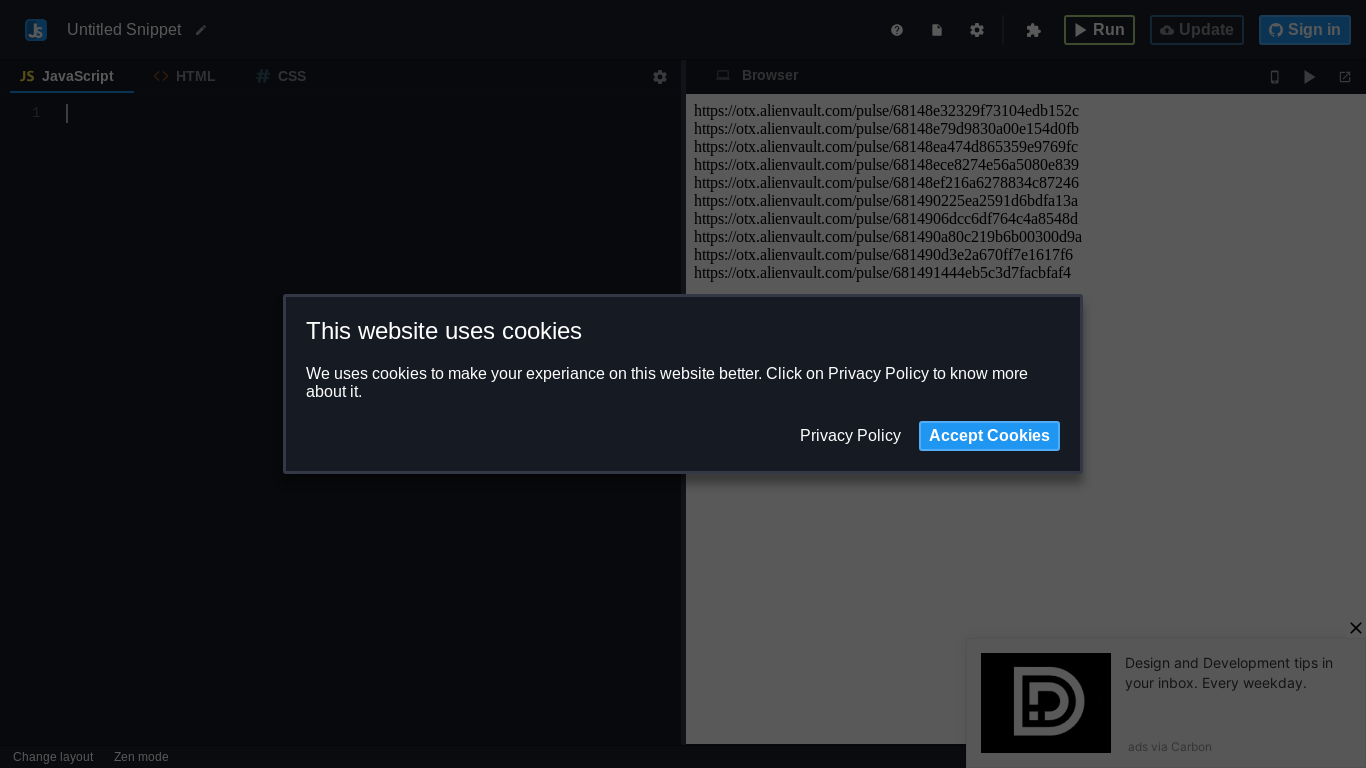Select the Browser panel tab
This screenshot has height=768, width=1366.
(757, 75)
